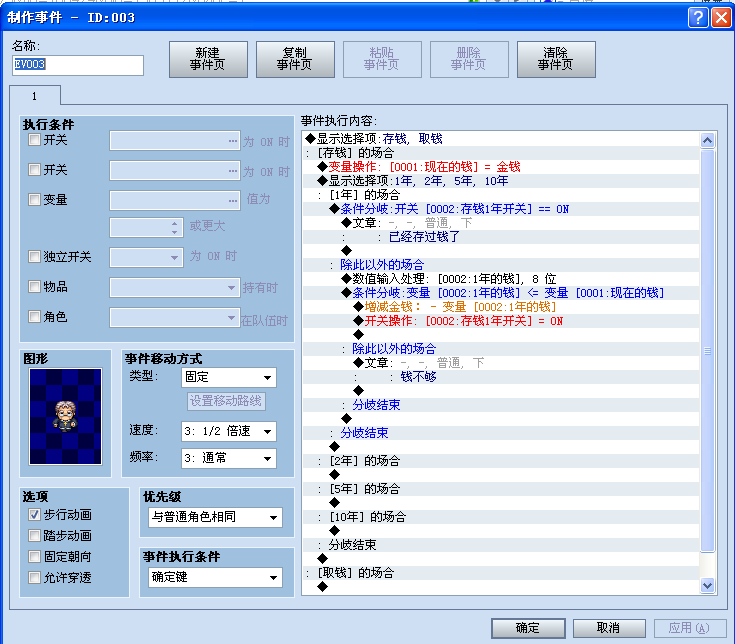Click the 新建事件页 button
The image size is (735, 644).
pos(208,59)
